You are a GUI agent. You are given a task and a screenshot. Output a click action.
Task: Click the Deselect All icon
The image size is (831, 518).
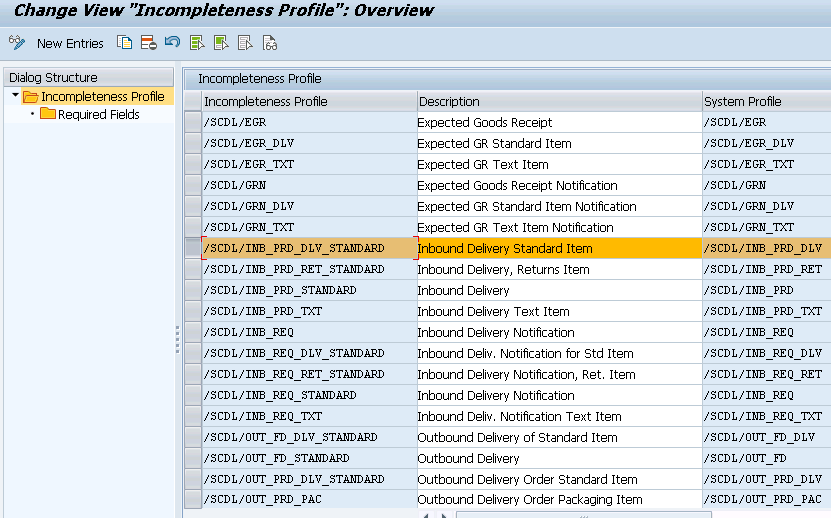click(245, 43)
